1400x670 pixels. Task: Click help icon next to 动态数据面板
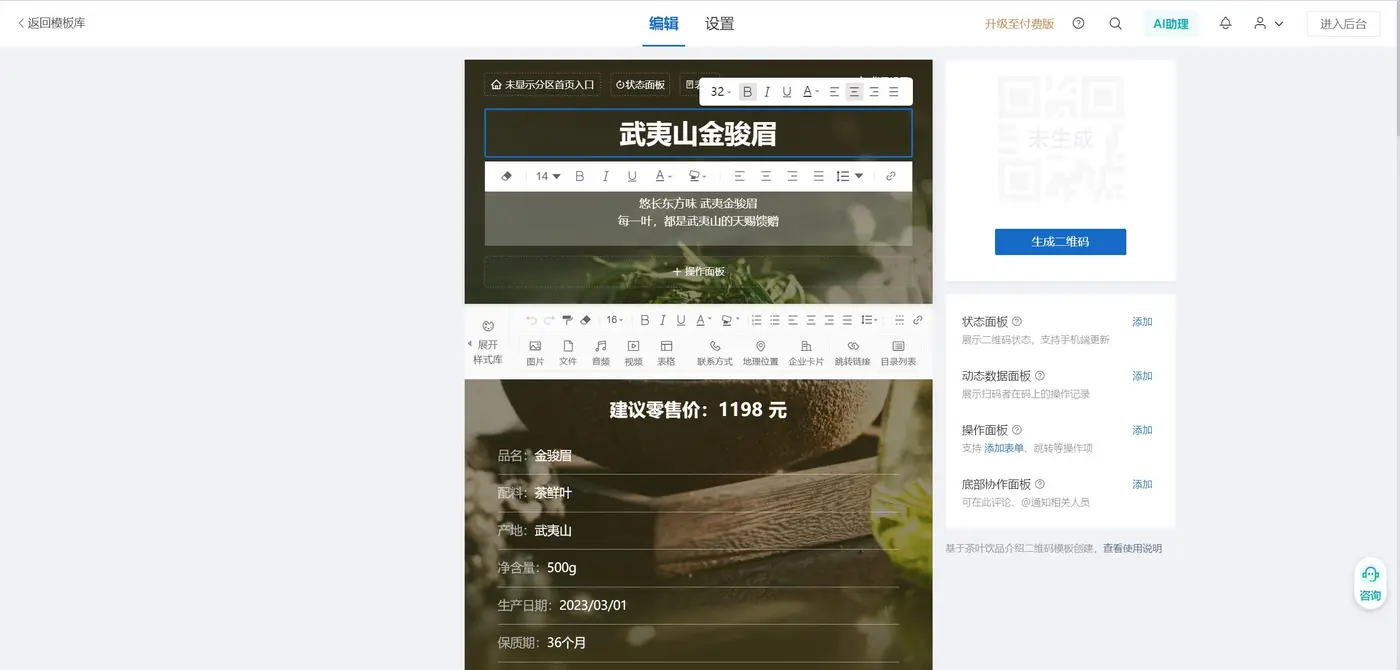point(1040,376)
